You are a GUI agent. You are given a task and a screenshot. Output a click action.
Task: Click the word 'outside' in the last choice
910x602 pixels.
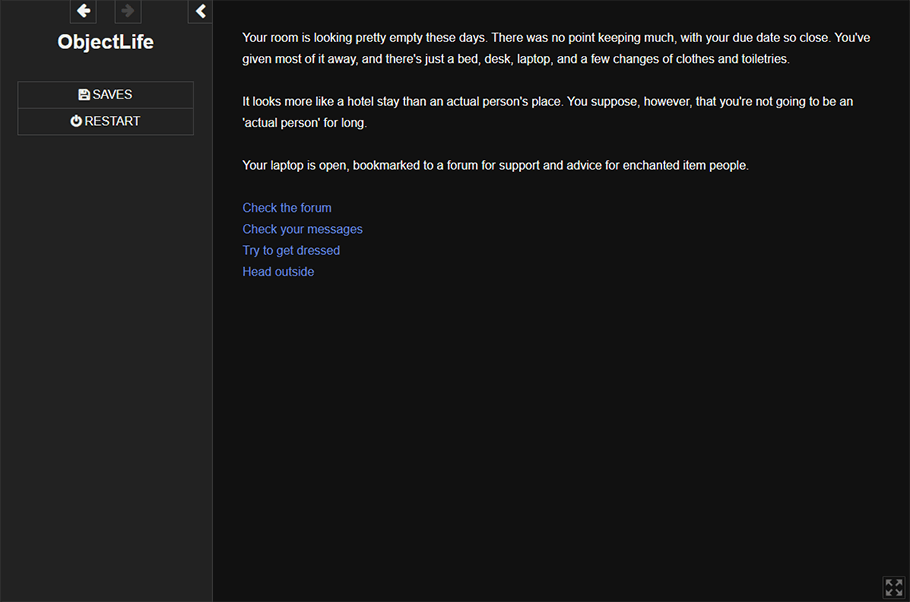click(295, 272)
